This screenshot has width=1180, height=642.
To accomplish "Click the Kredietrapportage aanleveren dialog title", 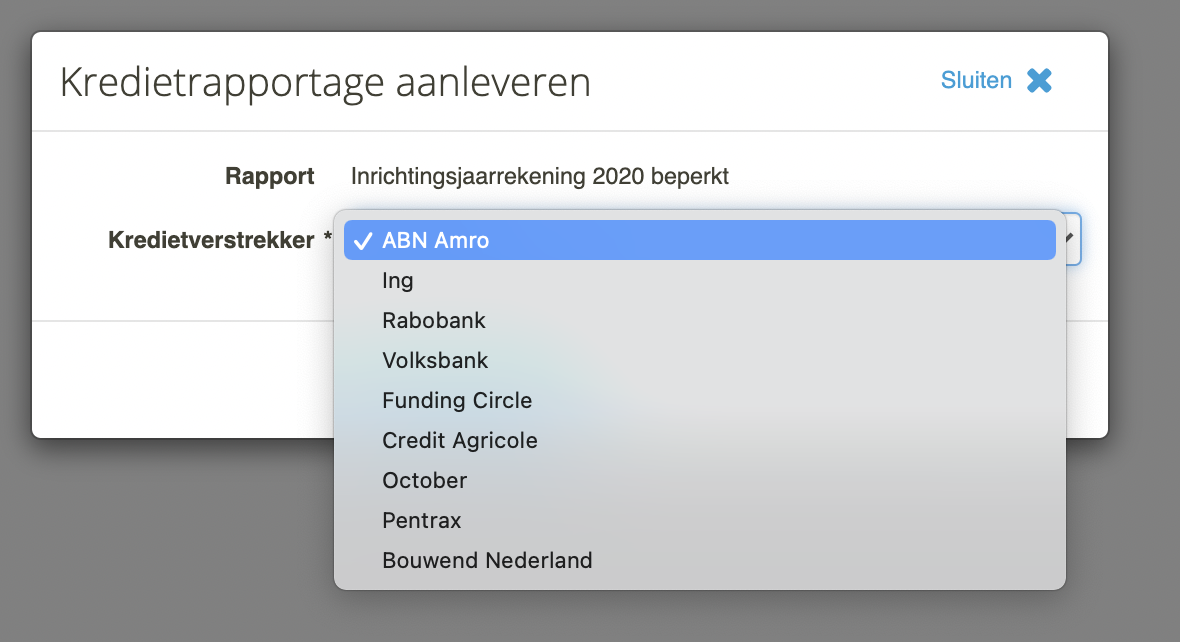I will pyautogui.click(x=325, y=82).
